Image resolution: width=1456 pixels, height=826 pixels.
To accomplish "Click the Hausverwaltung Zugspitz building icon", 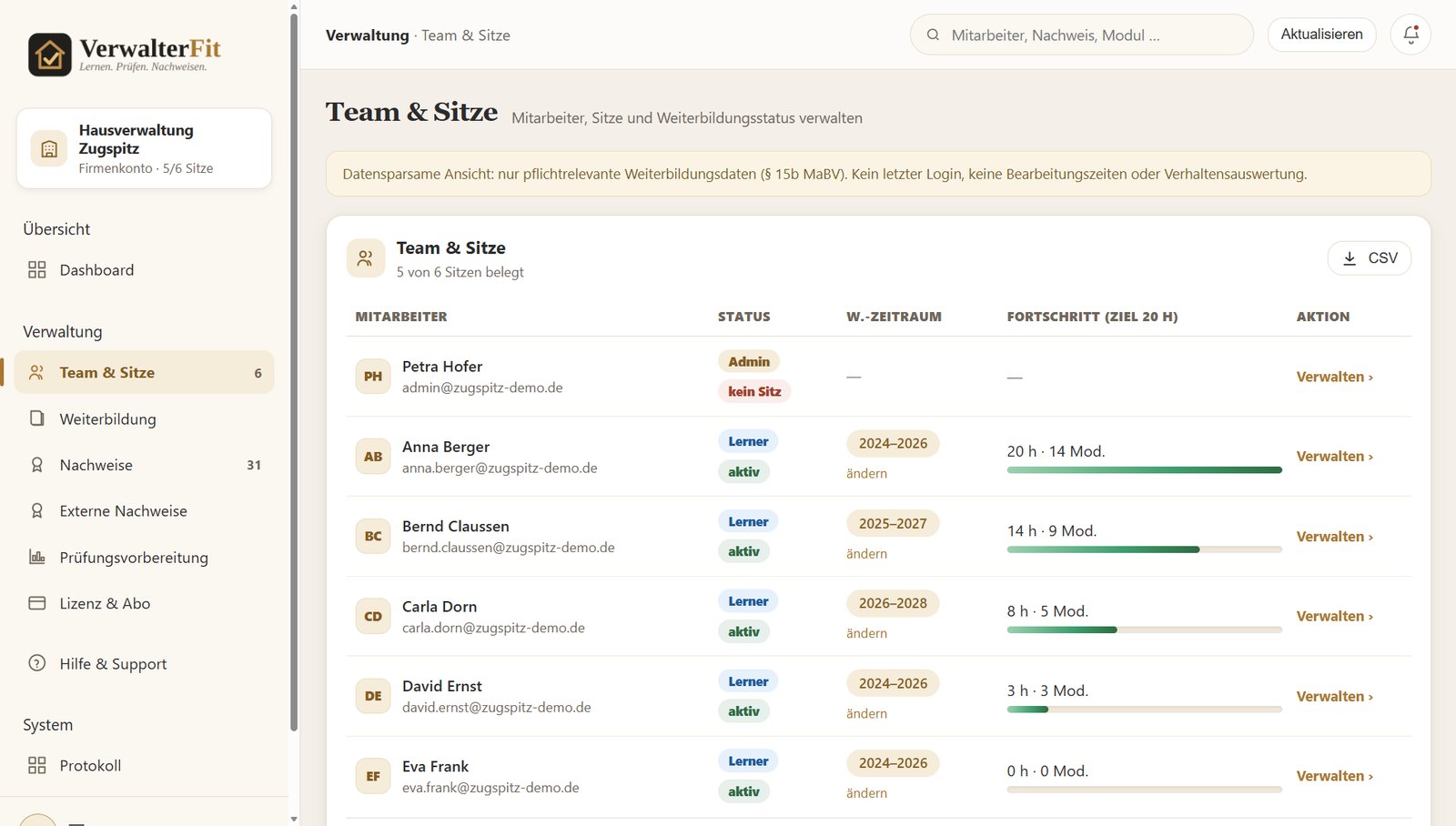I will pyautogui.click(x=49, y=148).
